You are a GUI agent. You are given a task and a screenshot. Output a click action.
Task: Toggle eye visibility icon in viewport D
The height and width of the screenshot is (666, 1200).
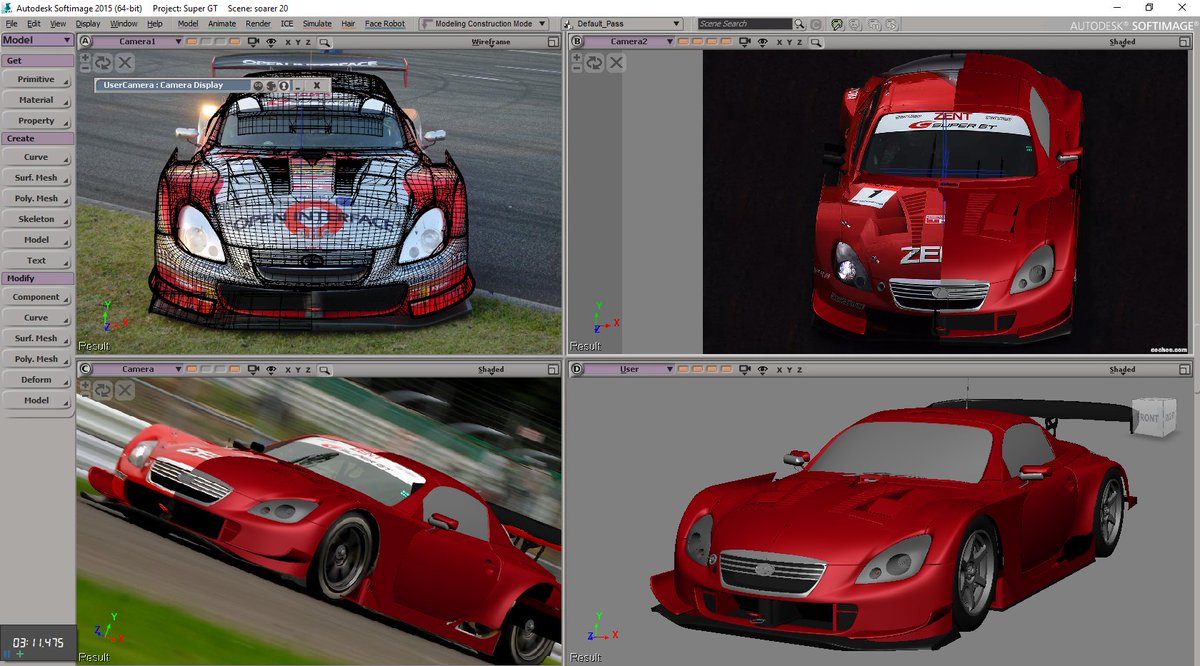pyautogui.click(x=762, y=369)
